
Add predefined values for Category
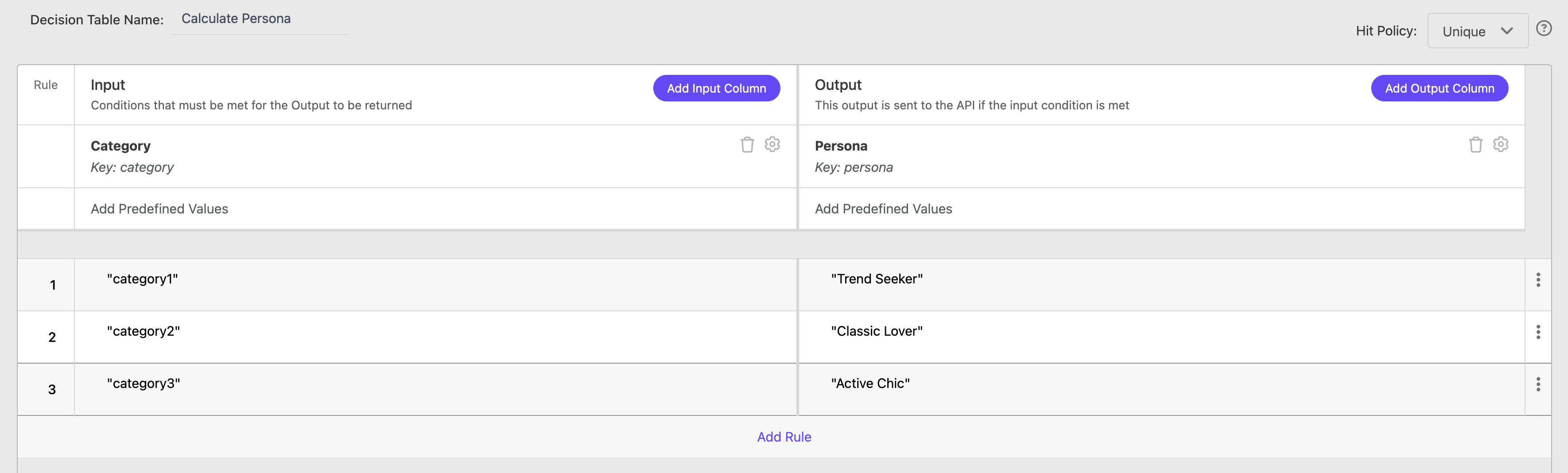point(160,209)
